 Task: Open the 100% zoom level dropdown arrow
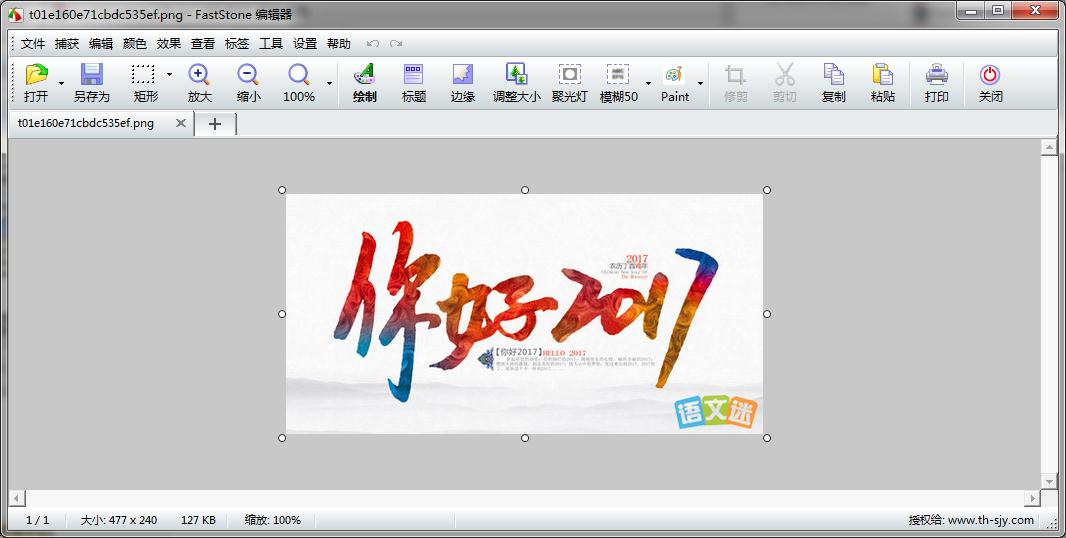click(329, 83)
